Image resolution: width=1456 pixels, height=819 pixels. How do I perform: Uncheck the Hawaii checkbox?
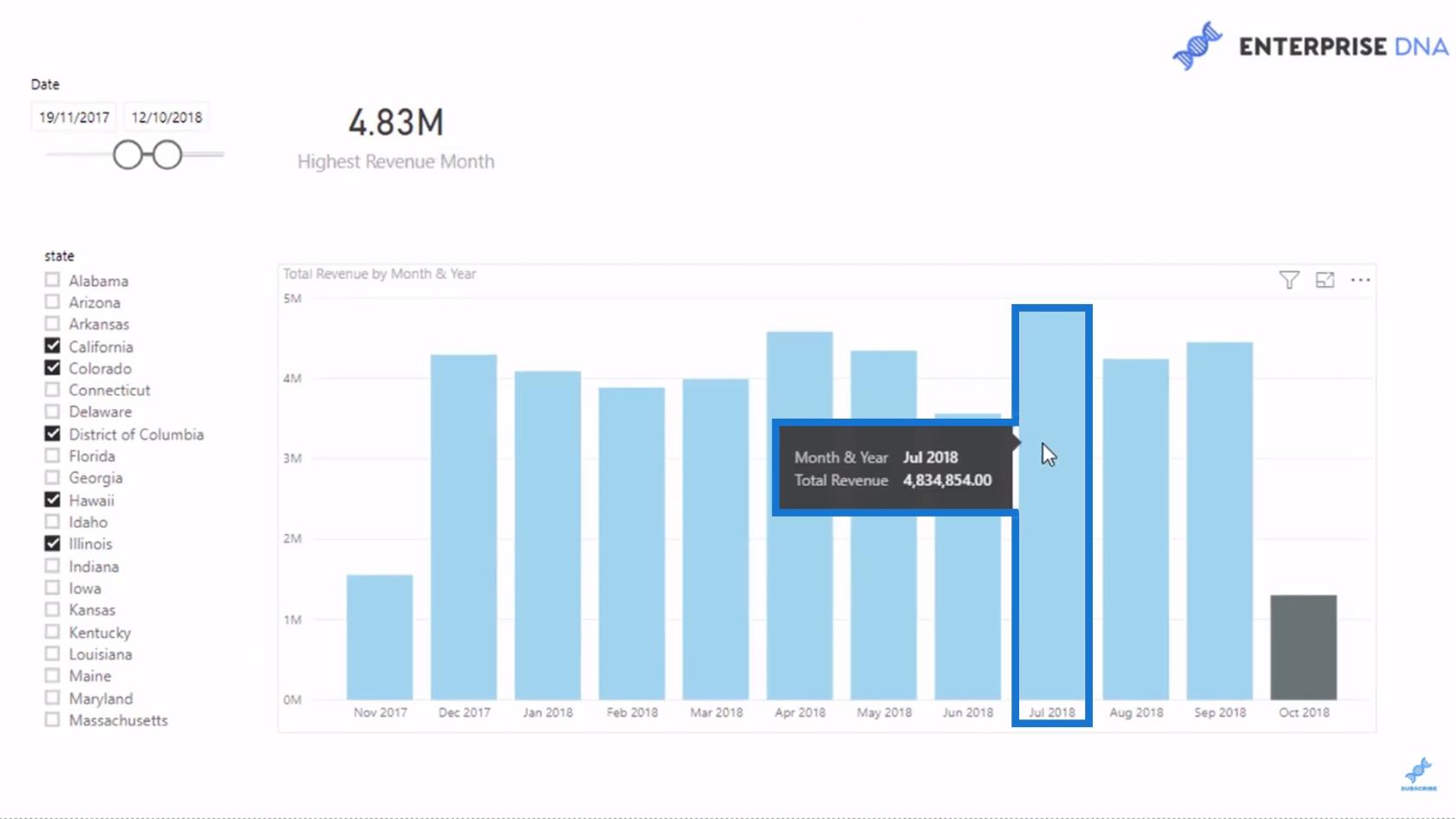point(53,499)
